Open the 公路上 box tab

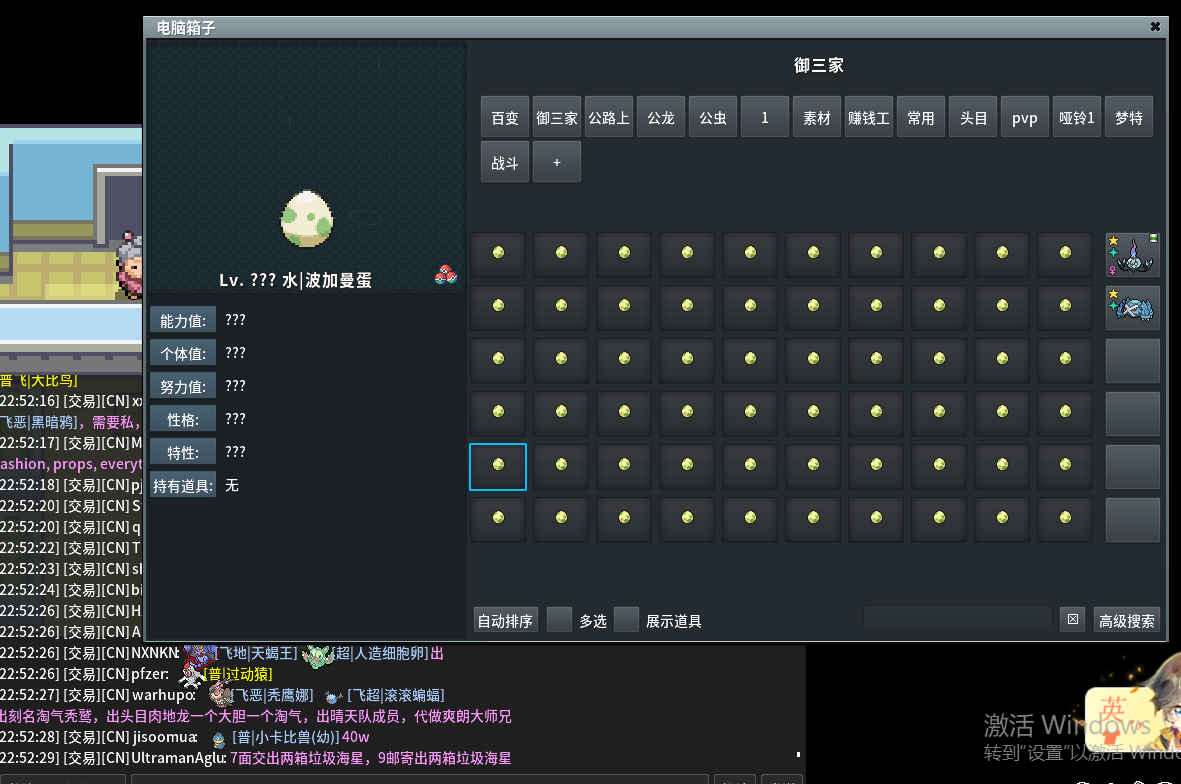(609, 117)
